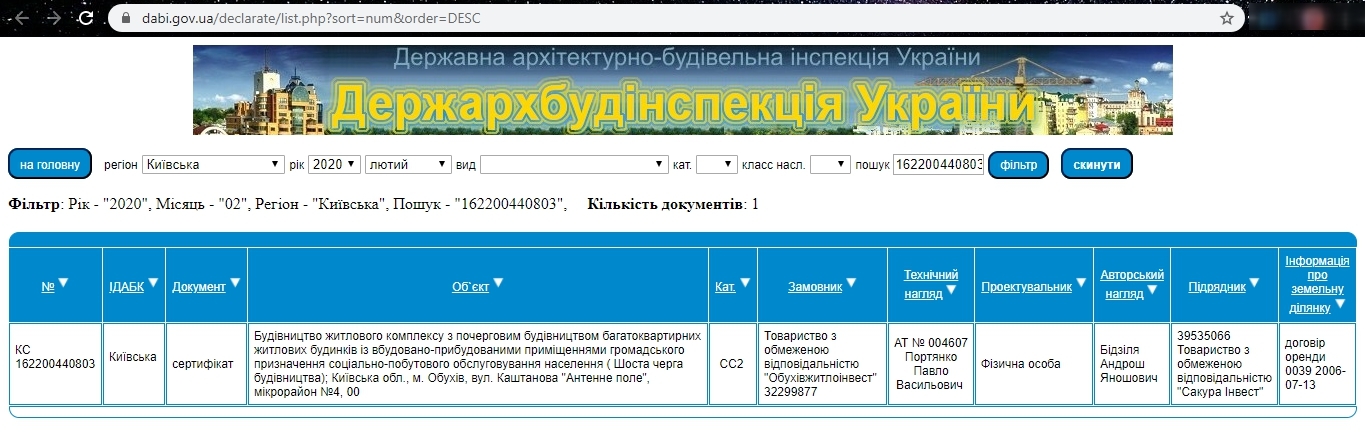This screenshot has width=1365, height=432.
Task: Click the Кількість документів count text
Action: coord(673,205)
